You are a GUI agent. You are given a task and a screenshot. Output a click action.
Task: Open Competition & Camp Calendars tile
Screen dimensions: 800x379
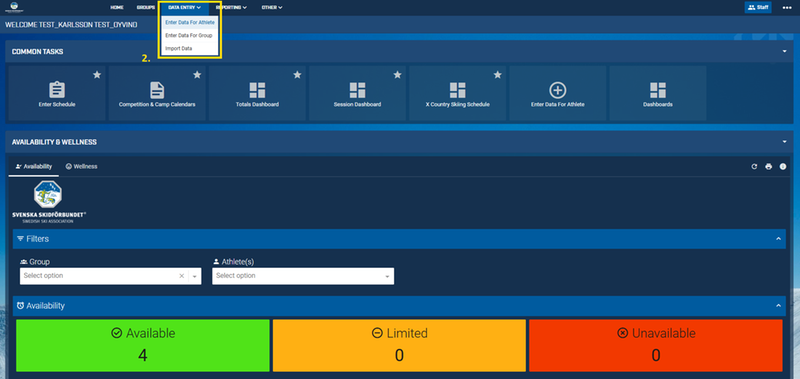pos(157,93)
